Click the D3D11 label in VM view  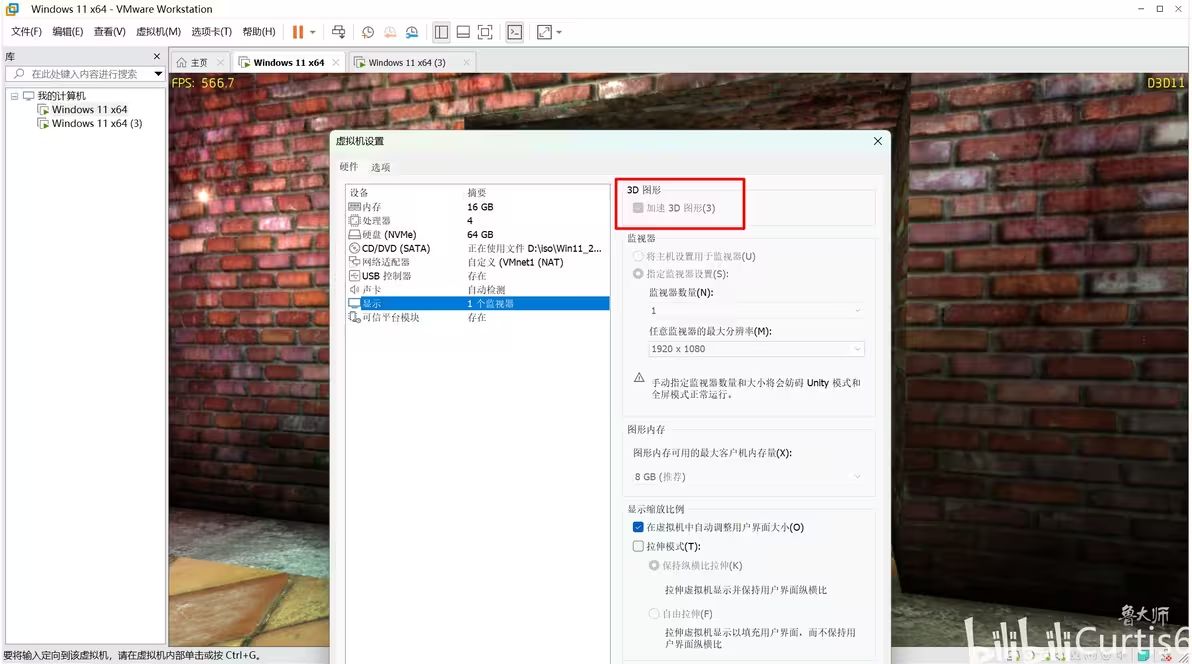(1165, 83)
